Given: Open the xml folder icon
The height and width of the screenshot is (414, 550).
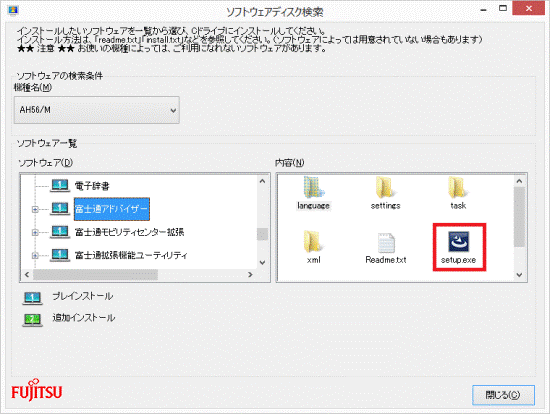Looking at the screenshot, I should pos(313,242).
